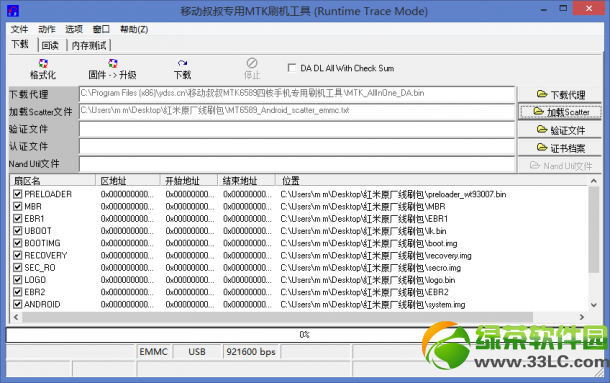Start flashing with the 下载 toolbar icon
The height and width of the screenshot is (383, 610).
click(182, 69)
